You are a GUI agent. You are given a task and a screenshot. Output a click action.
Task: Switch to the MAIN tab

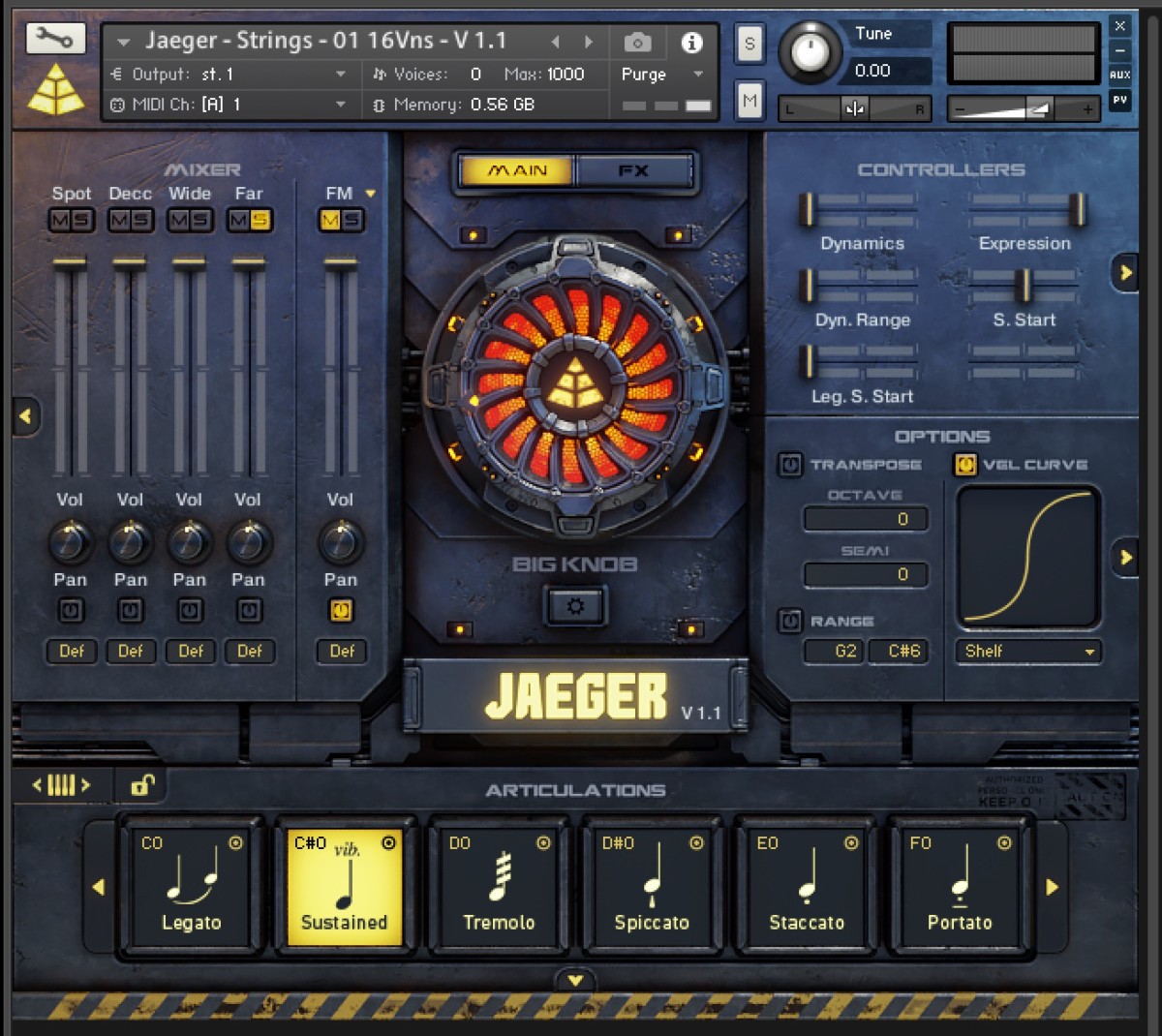(517, 170)
